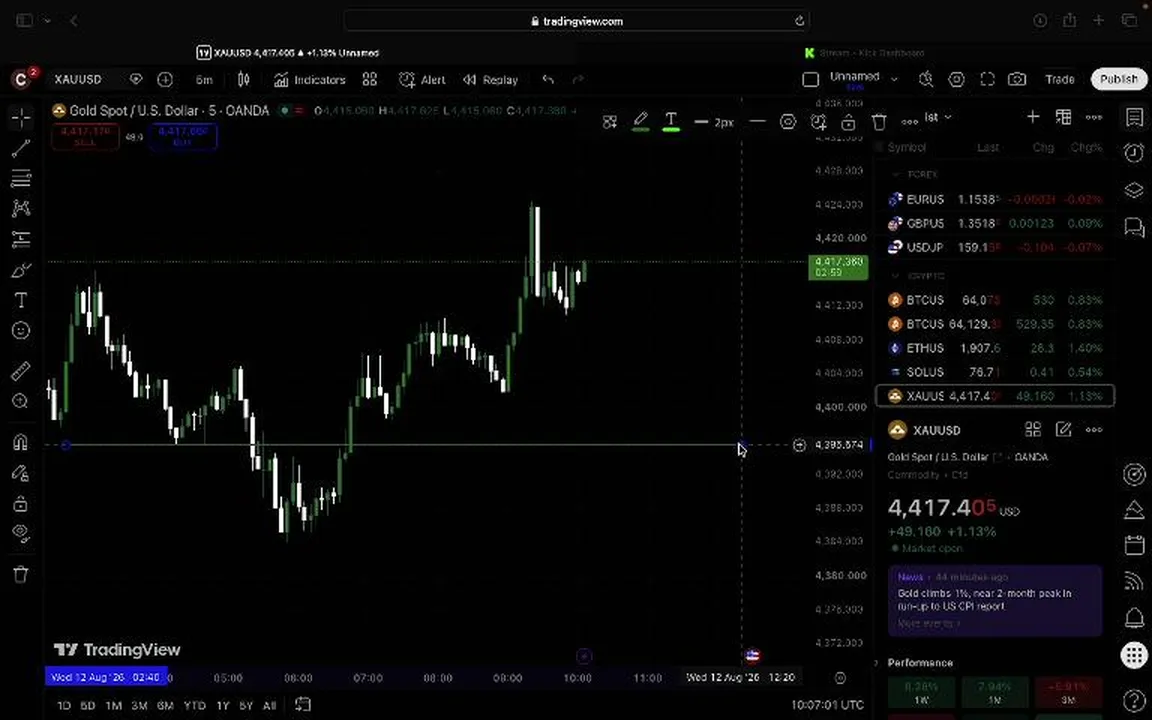The height and width of the screenshot is (720, 1152).
Task: Change the line style in drawing toolbar
Action: point(757,122)
